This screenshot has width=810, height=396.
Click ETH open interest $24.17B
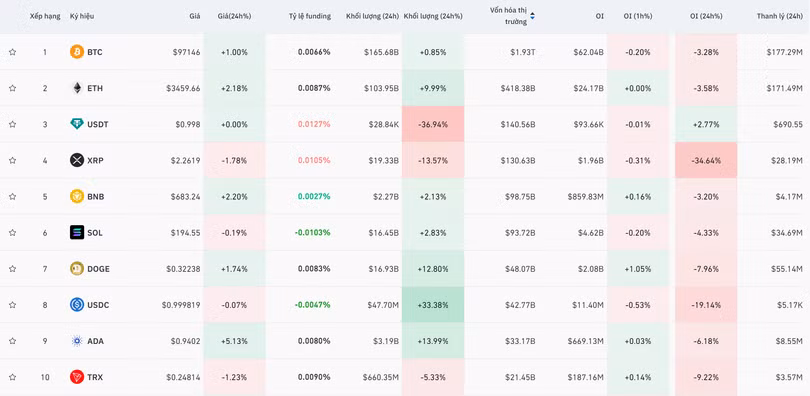588,88
